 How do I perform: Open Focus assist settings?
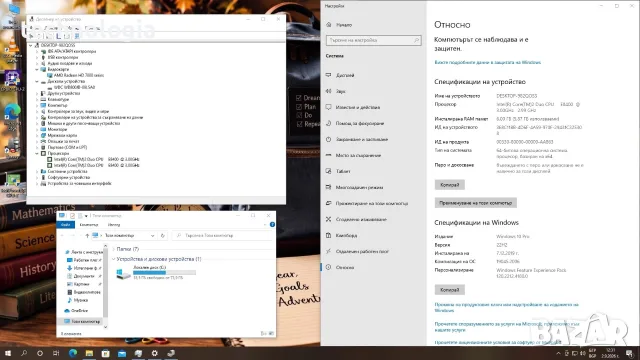359,123
